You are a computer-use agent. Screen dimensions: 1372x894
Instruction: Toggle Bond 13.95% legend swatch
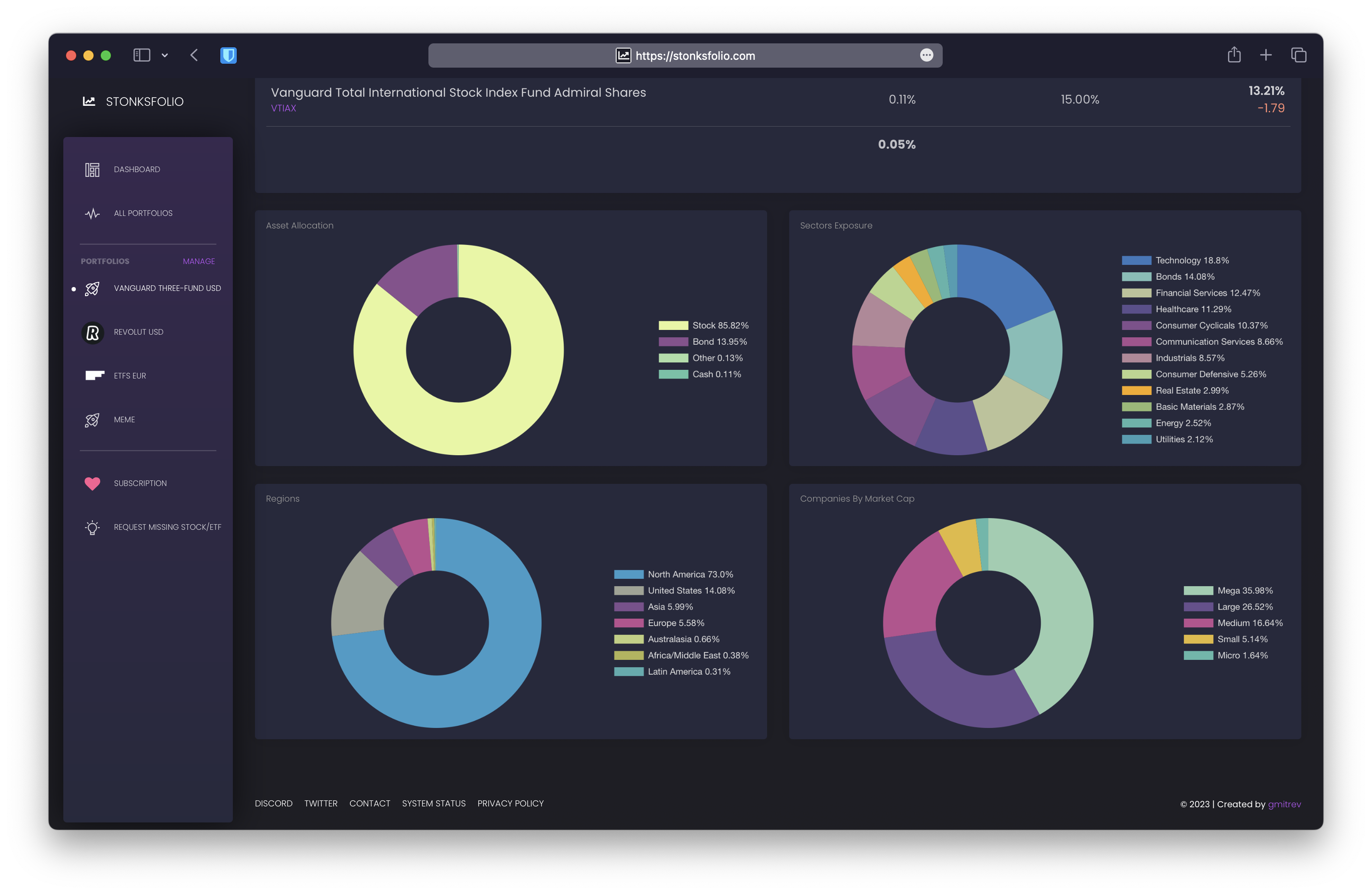click(x=673, y=342)
